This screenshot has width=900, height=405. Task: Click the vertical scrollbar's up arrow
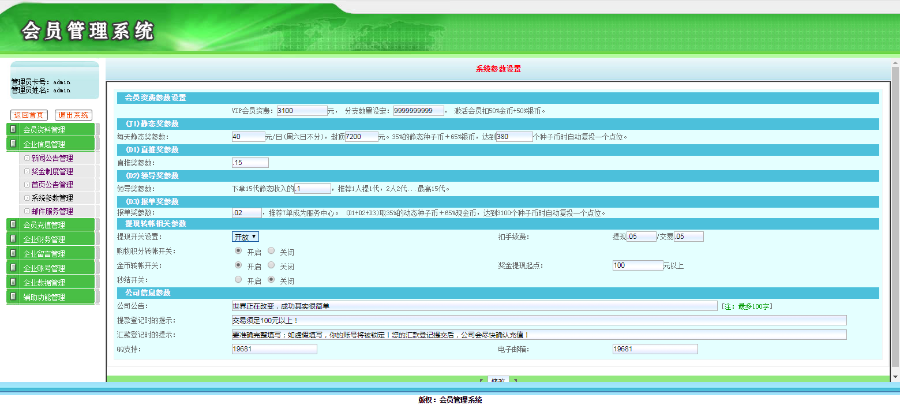[895, 62]
